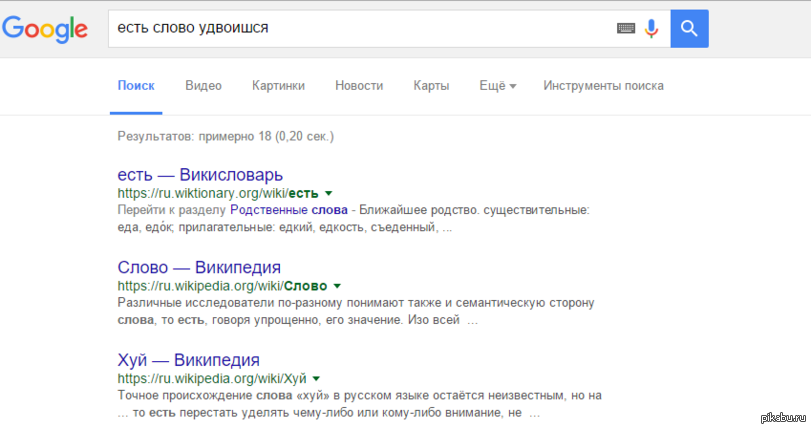Open Инструменты поиска options
Image resolution: width=811 pixels, height=429 pixels.
(x=603, y=86)
